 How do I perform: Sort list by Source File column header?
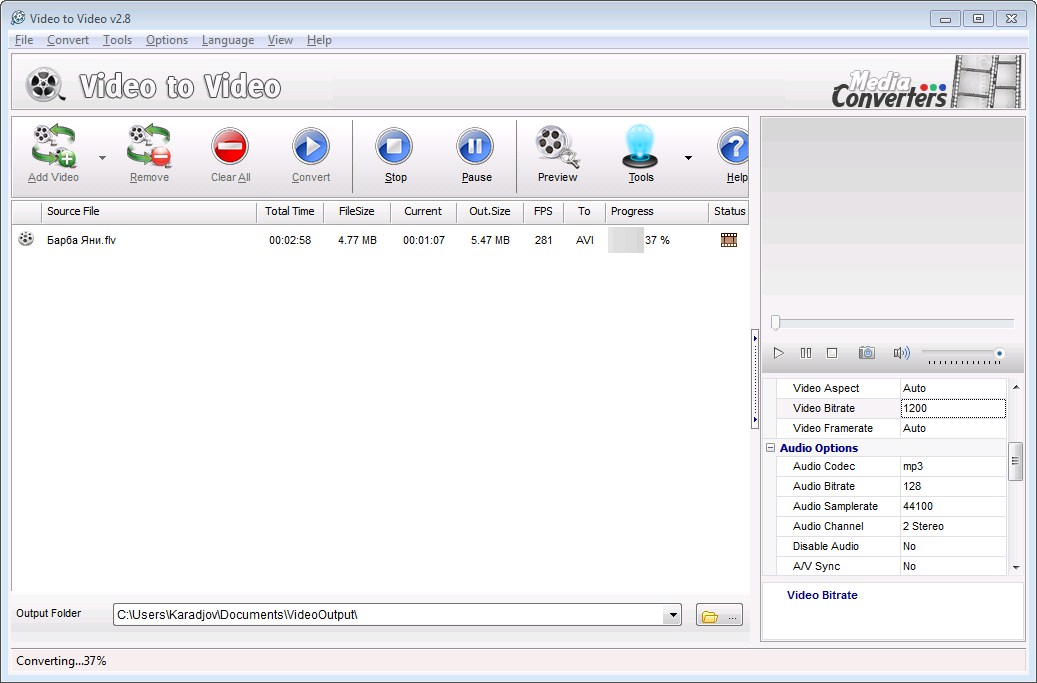pos(149,211)
